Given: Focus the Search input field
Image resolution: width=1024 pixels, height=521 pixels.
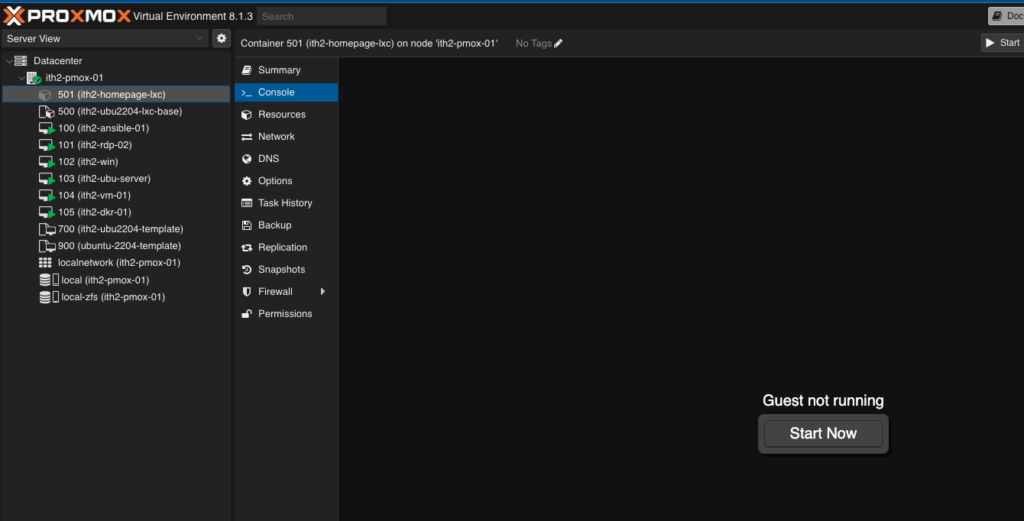Looking at the screenshot, I should (321, 16).
